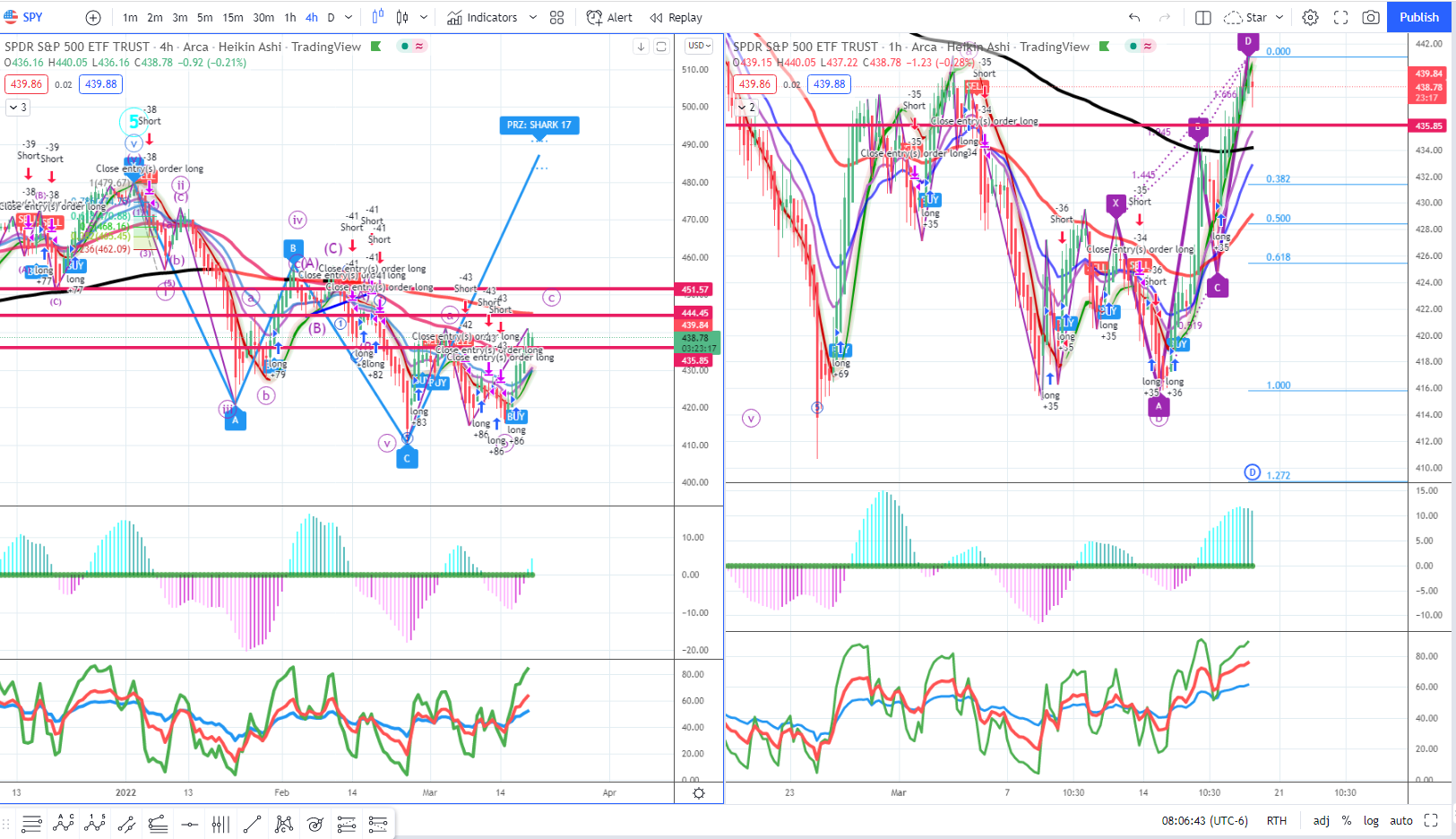Click the PRZ: SHARK 17 label
1456x839 pixels.
point(538,125)
